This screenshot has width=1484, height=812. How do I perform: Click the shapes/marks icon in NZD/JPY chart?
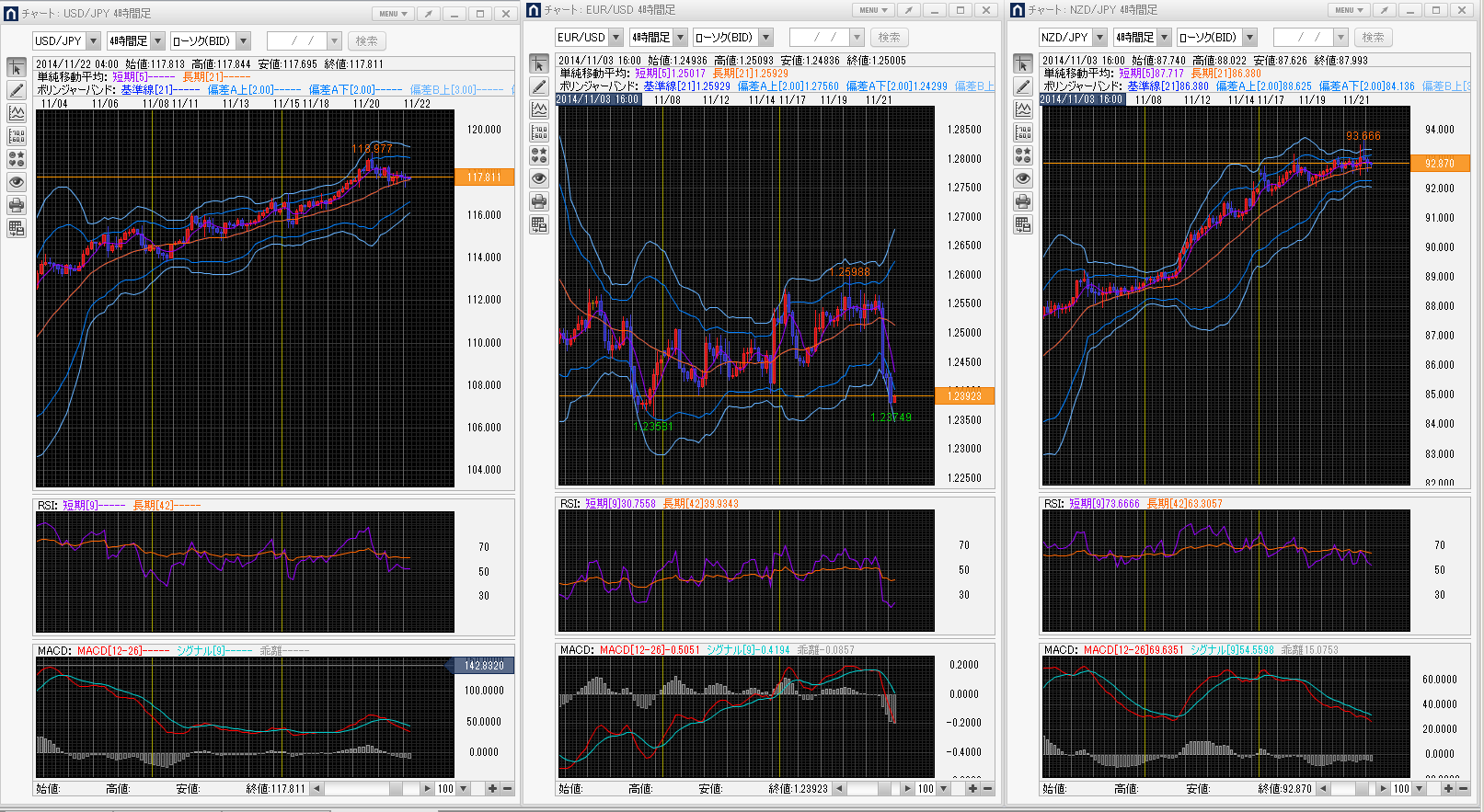pos(1023,155)
